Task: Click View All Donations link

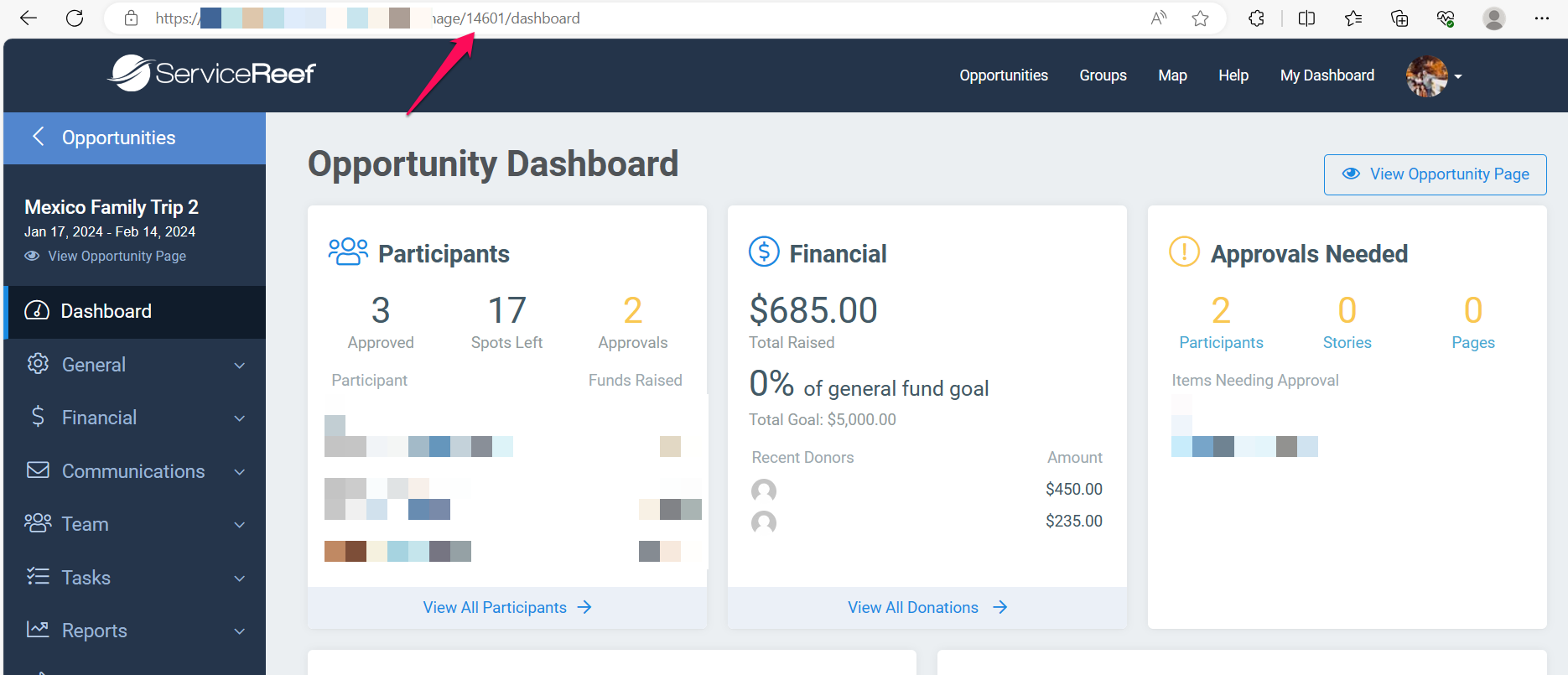Action: click(x=912, y=607)
